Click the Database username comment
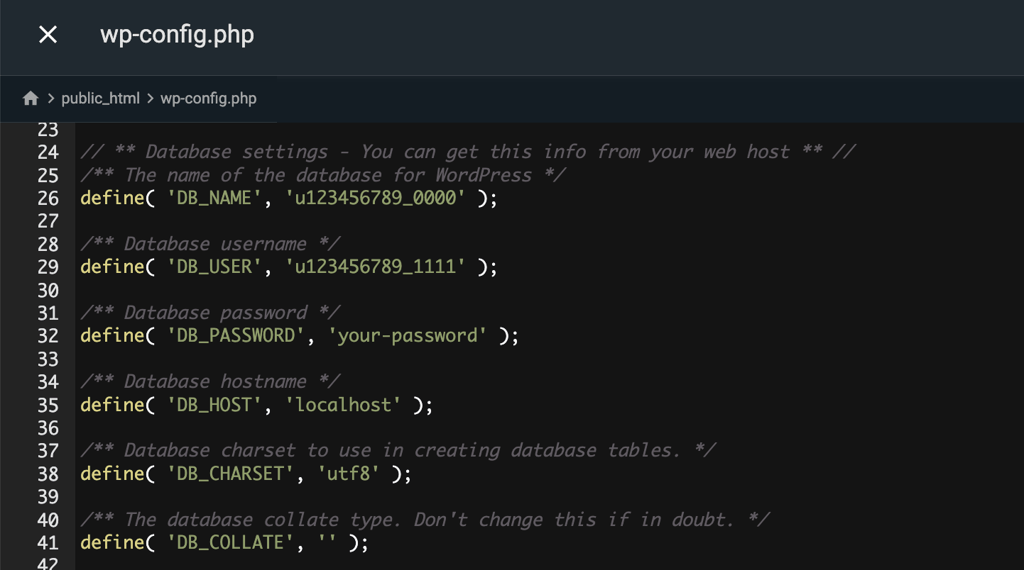1024x570 pixels. (210, 244)
